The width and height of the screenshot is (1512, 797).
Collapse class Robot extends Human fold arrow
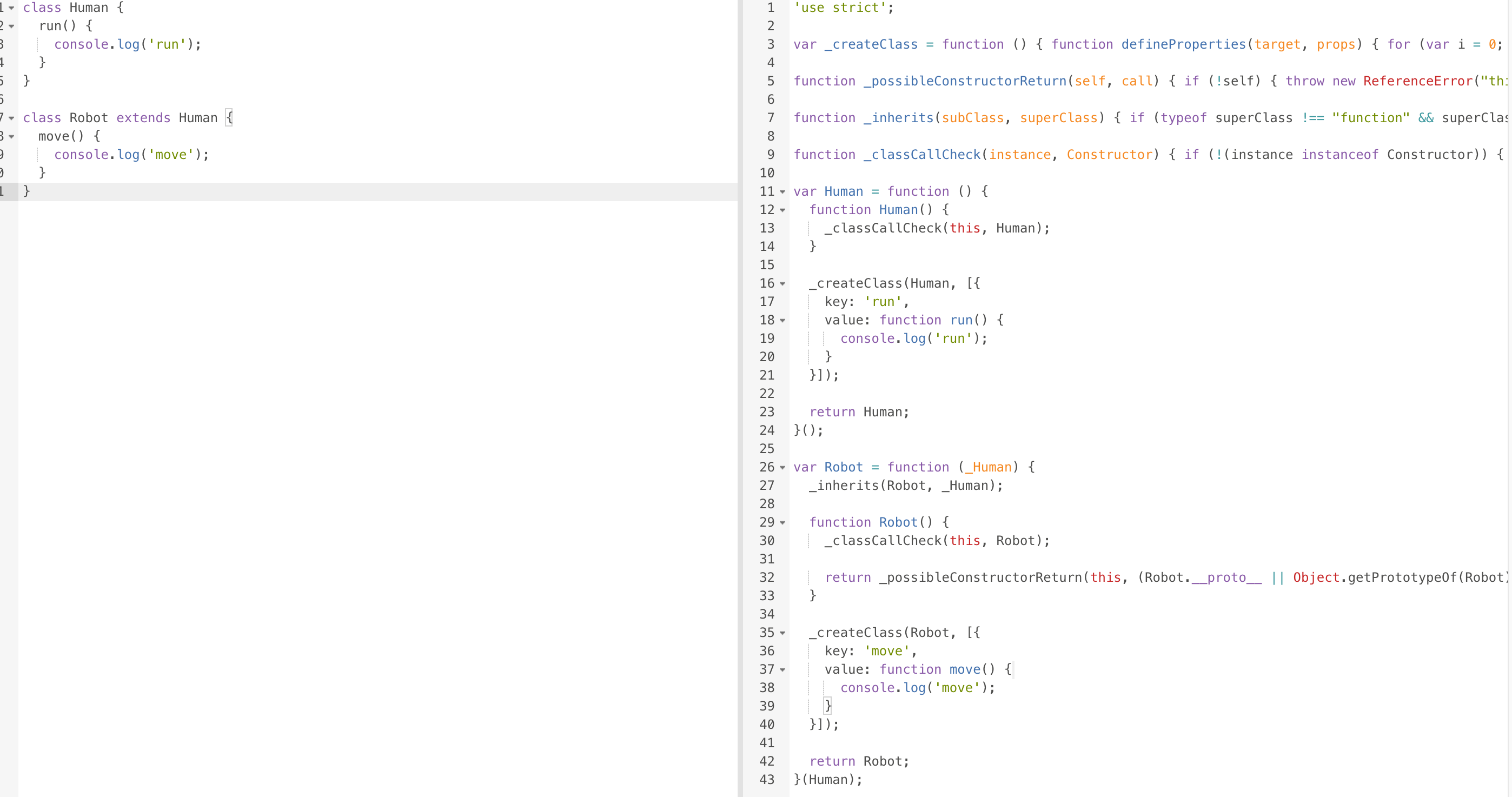tap(11, 118)
